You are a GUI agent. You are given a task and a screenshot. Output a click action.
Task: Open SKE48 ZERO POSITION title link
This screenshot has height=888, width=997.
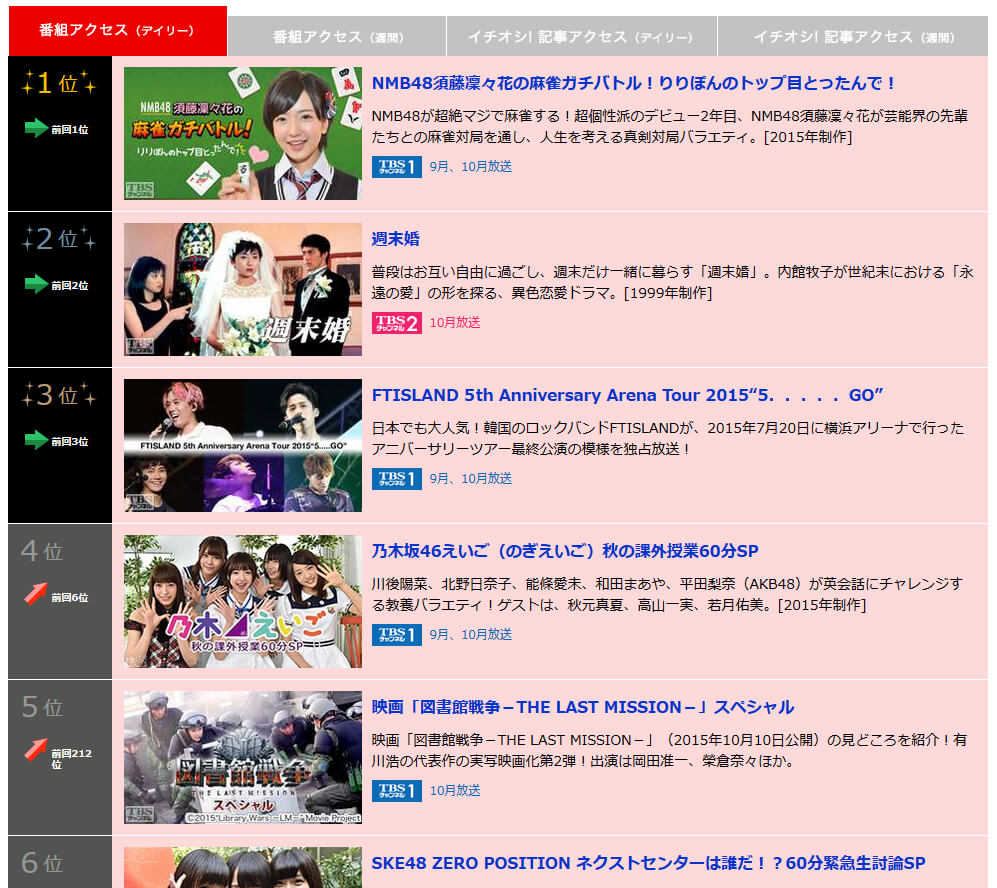tap(648, 863)
